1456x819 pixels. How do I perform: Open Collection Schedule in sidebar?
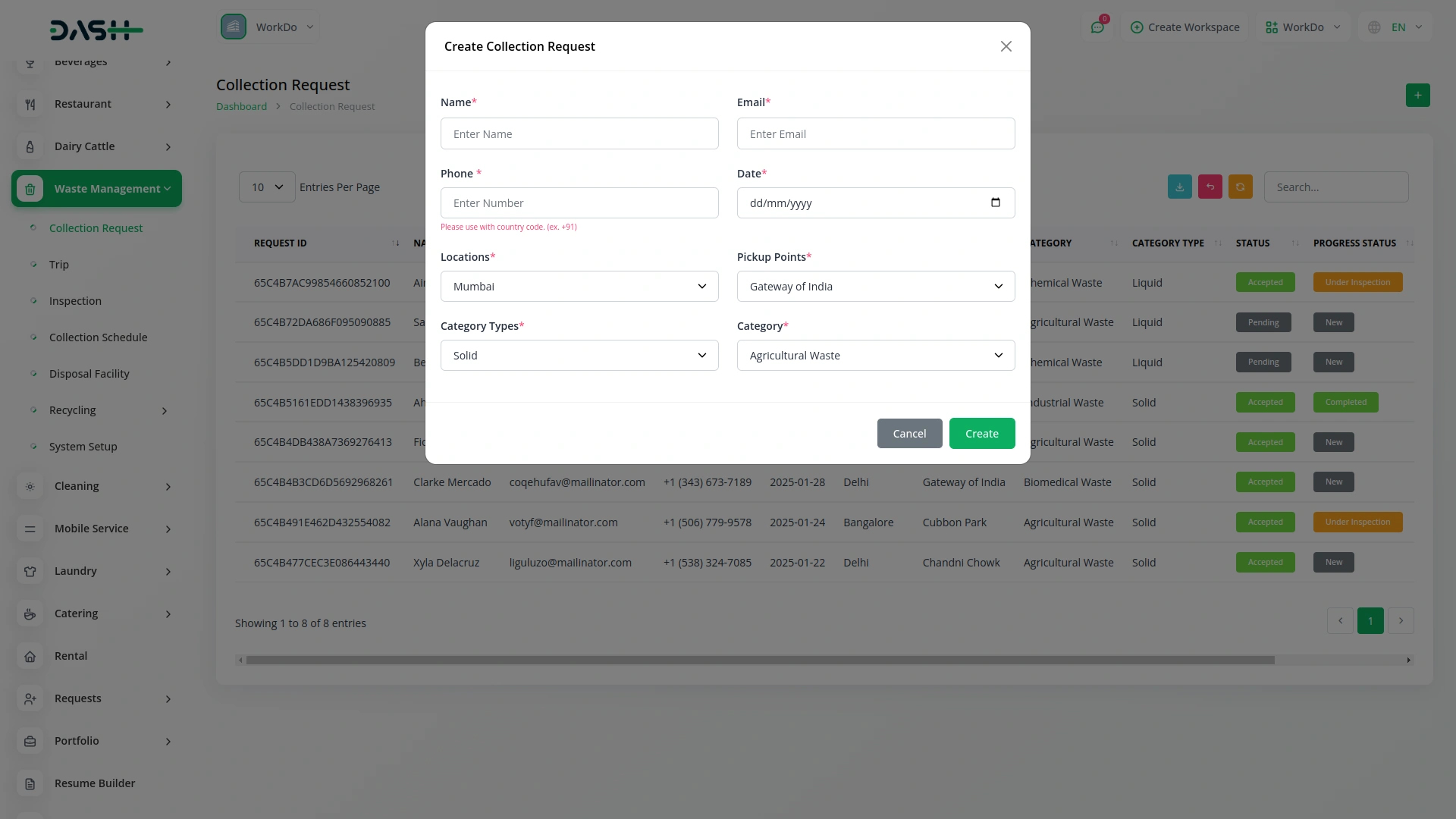98,337
